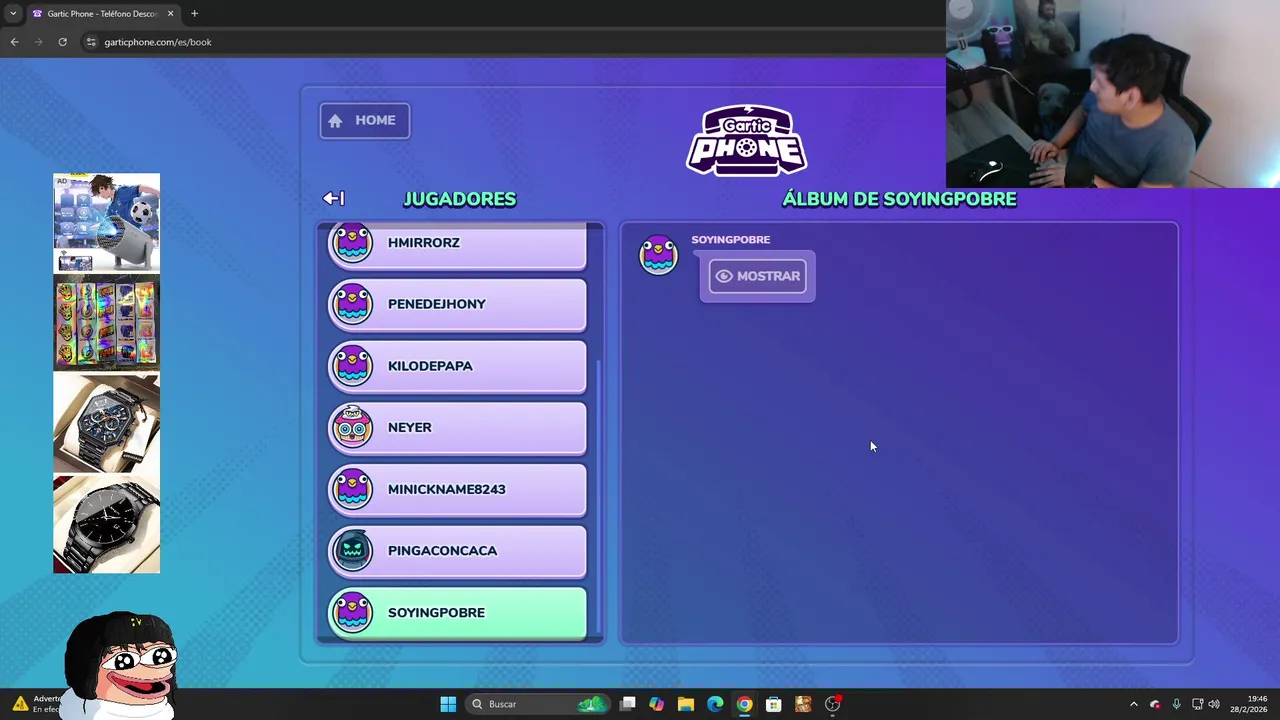Open File Explorer from the taskbar
This screenshot has width=1280, height=720.
tap(685, 704)
